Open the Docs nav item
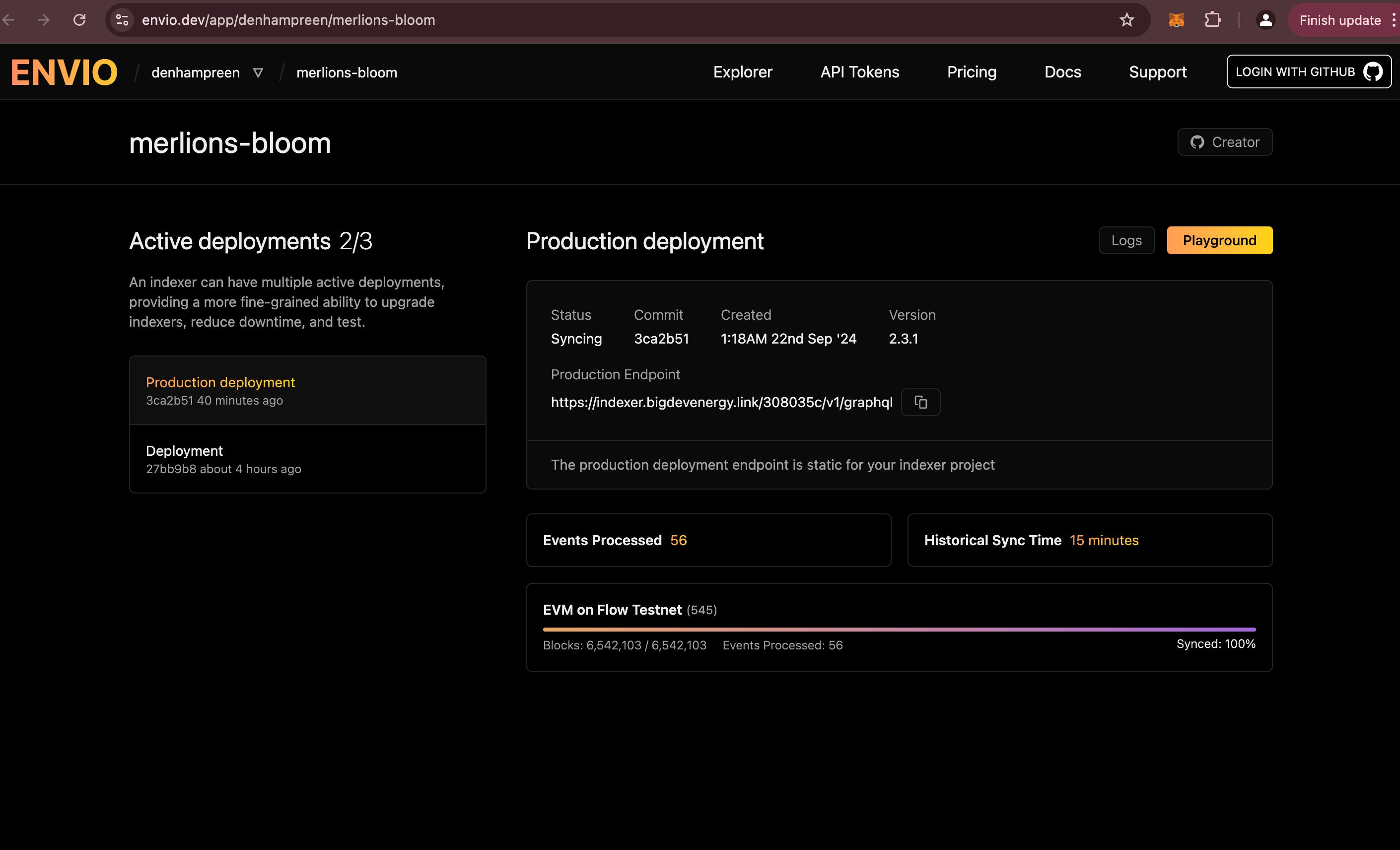 tap(1062, 72)
